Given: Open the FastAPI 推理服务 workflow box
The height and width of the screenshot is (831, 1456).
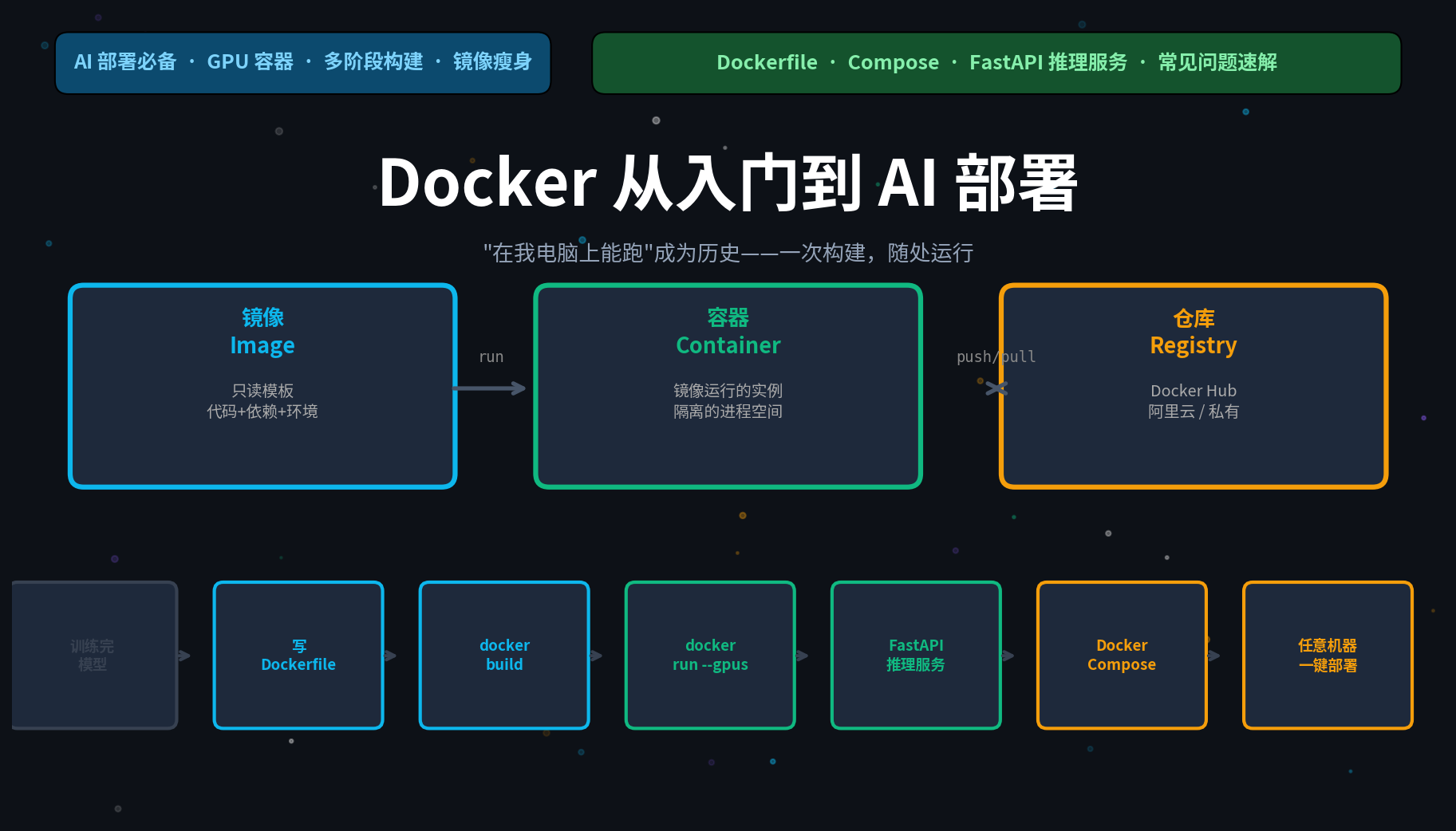Looking at the screenshot, I should pyautogui.click(x=916, y=655).
